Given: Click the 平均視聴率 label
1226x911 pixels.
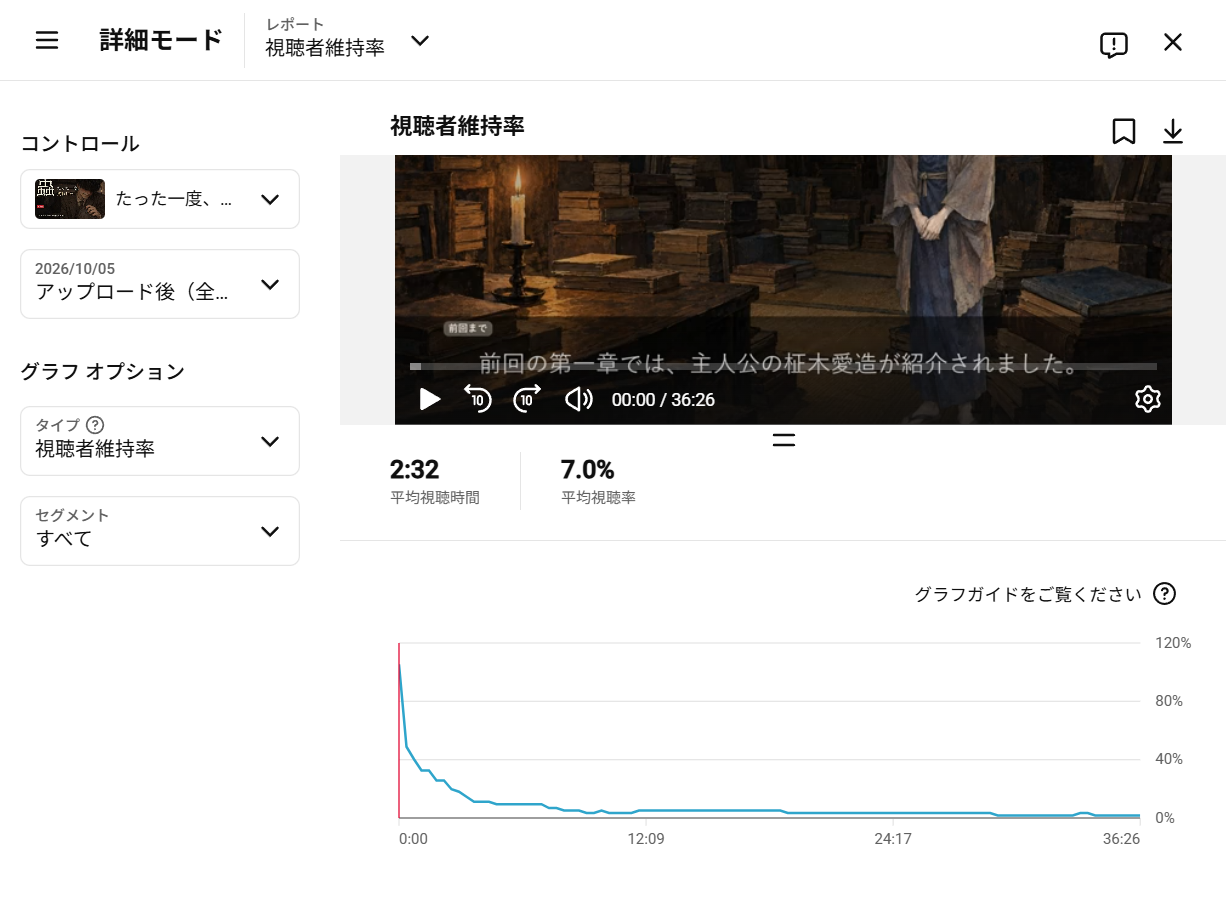Looking at the screenshot, I should click(598, 497).
